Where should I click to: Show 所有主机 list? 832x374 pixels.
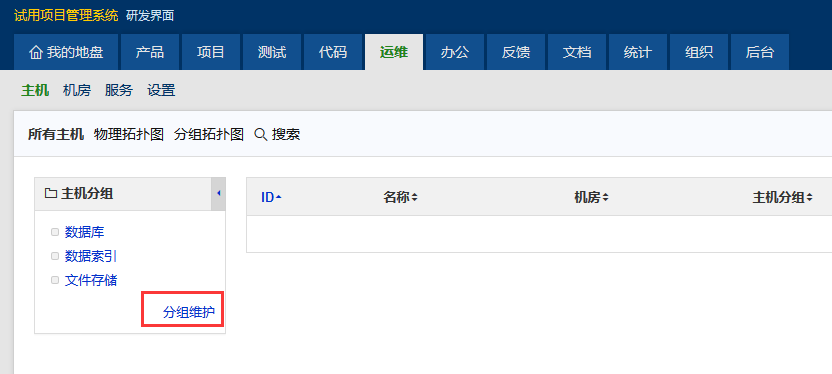pyautogui.click(x=56, y=134)
